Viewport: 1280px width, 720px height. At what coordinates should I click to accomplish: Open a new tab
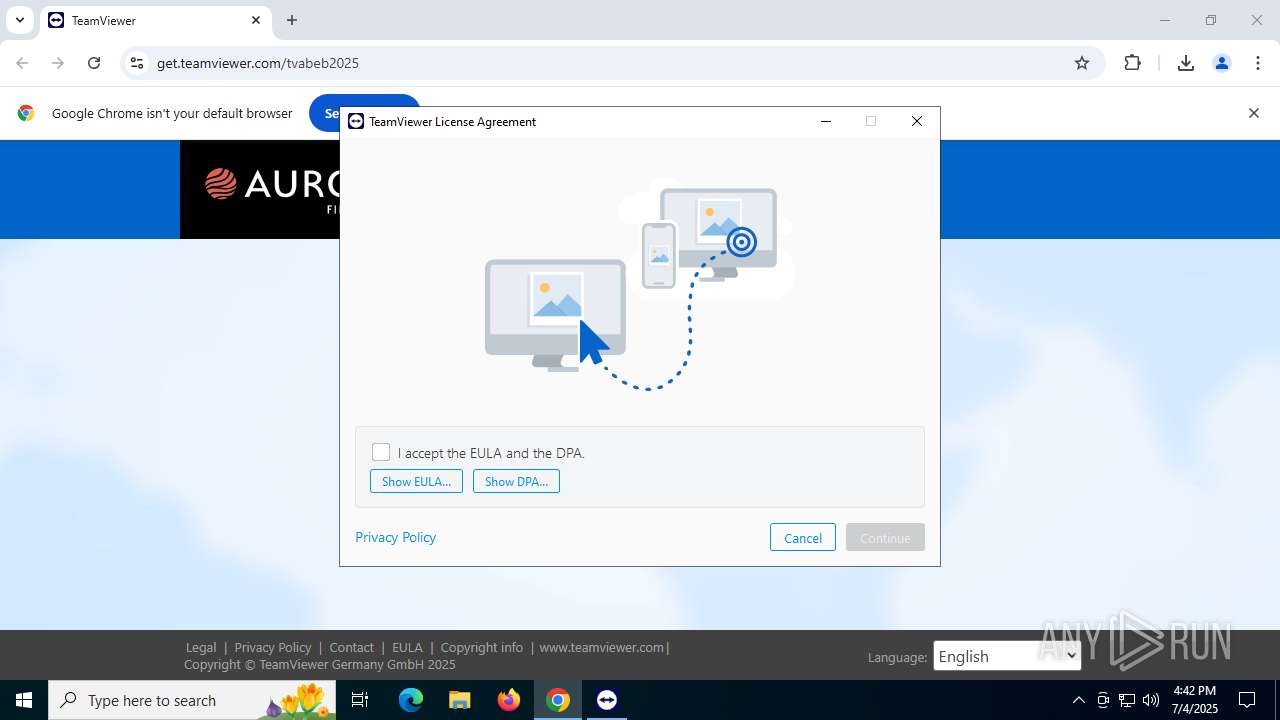point(292,20)
